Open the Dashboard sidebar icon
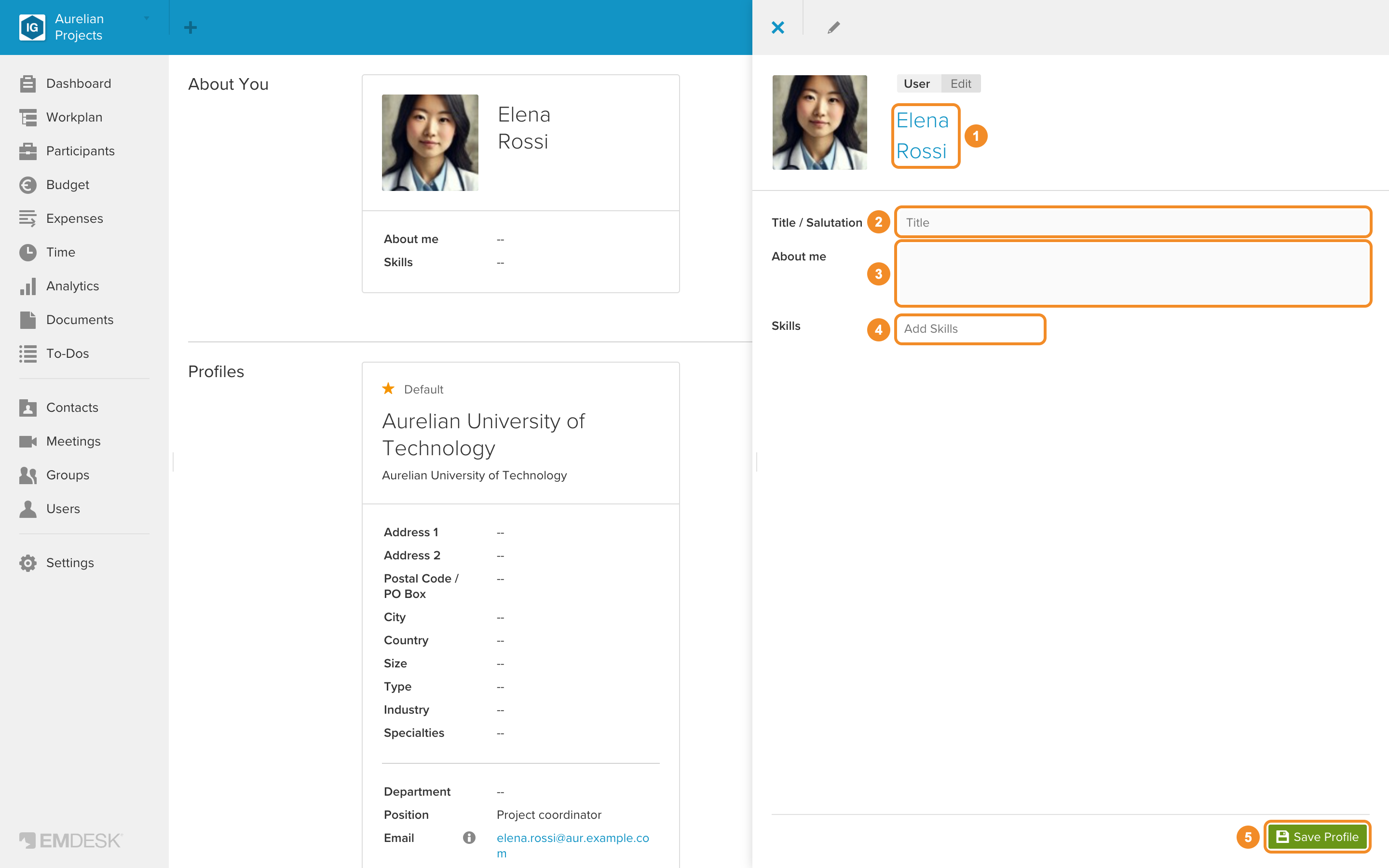Screen dimensions: 1389x868 point(27,84)
